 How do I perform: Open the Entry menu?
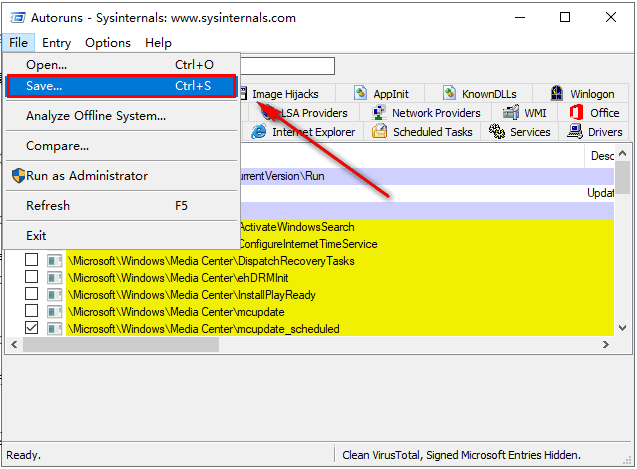(x=56, y=43)
